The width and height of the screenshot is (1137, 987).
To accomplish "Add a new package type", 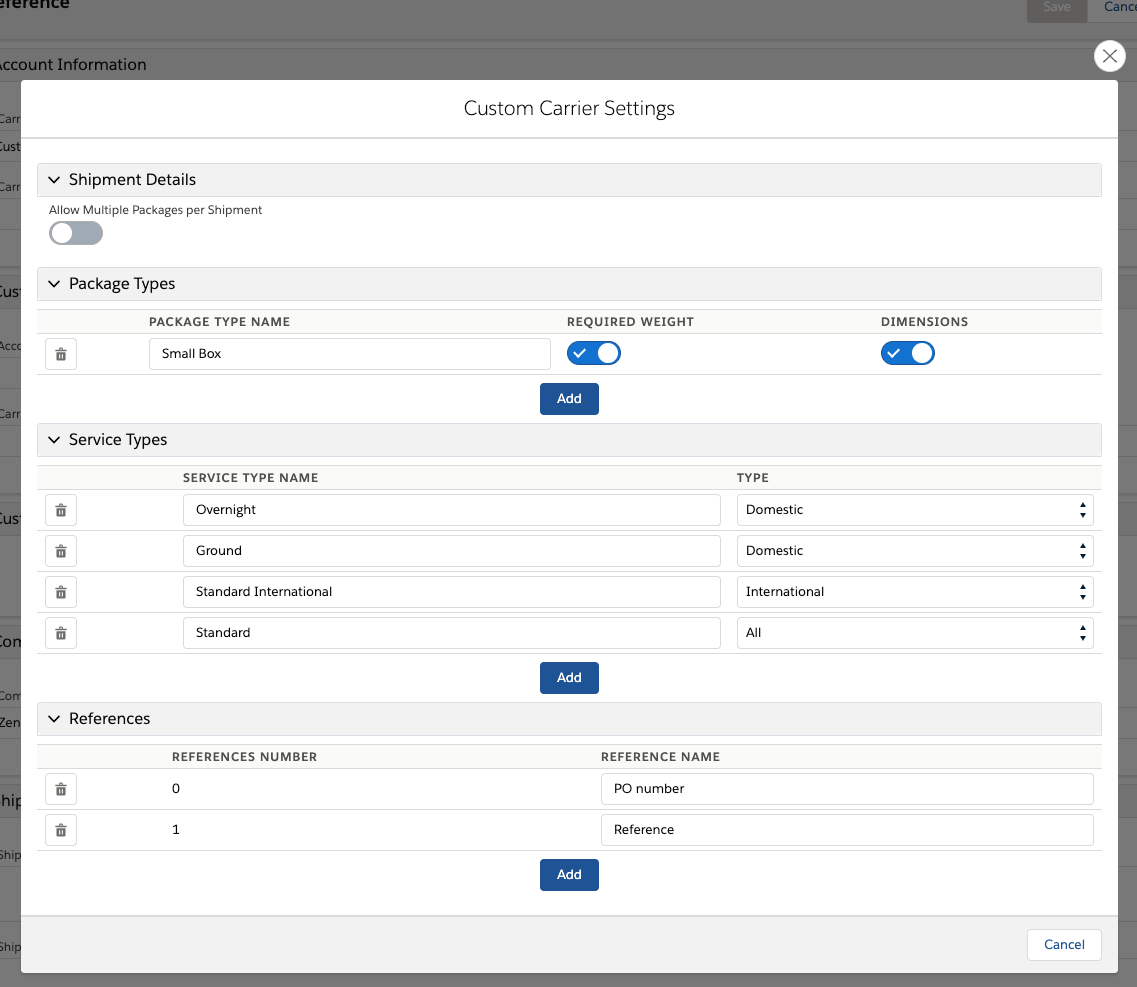I will click(569, 399).
